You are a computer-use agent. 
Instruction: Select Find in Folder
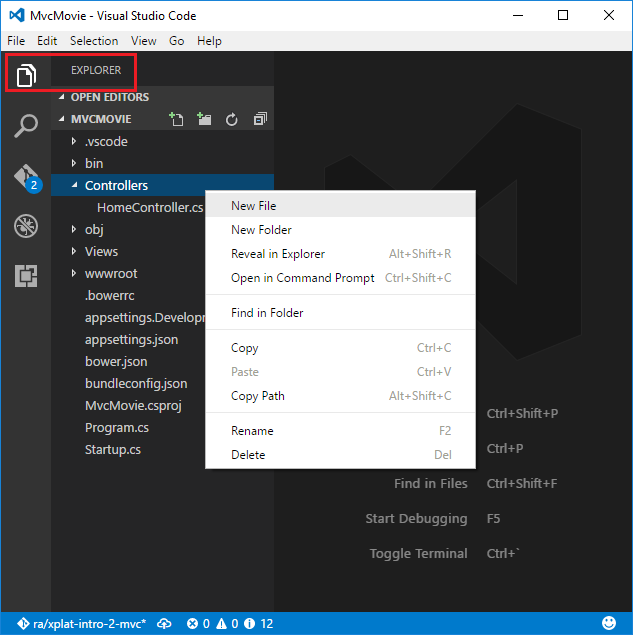[341, 313]
